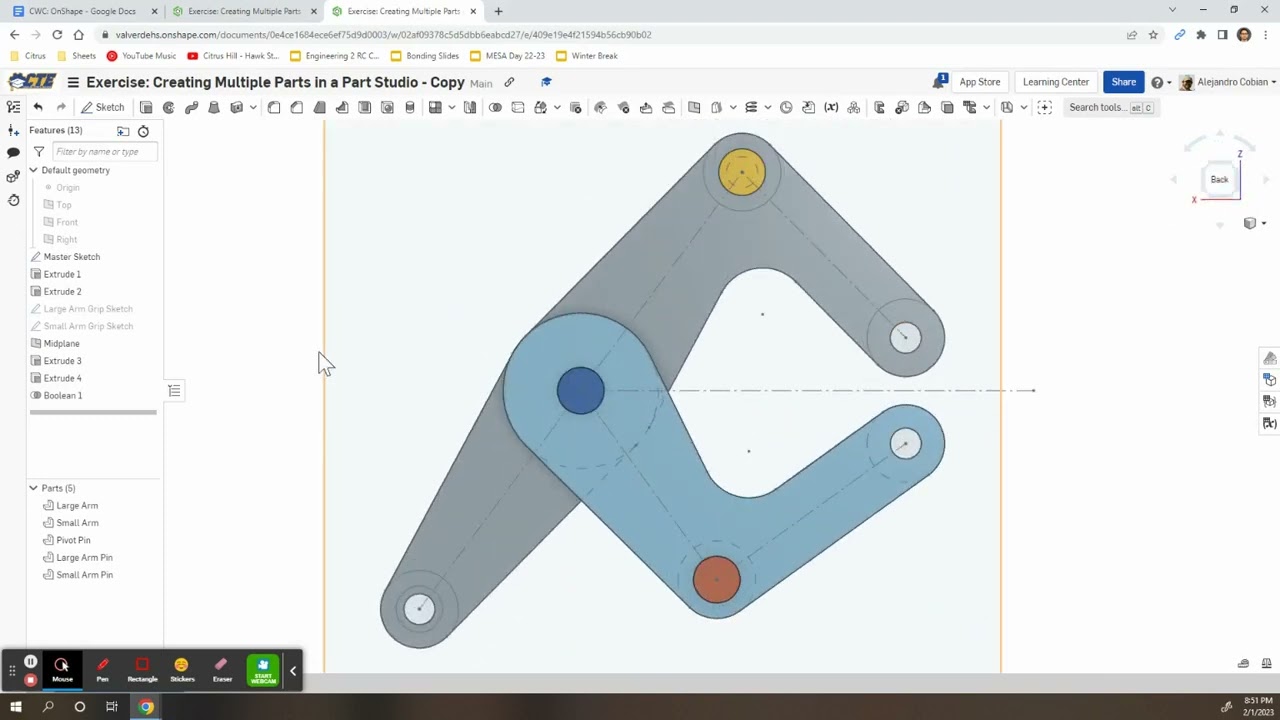Open the Stickers annotation tool
1280x720 pixels.
pyautogui.click(x=182, y=670)
